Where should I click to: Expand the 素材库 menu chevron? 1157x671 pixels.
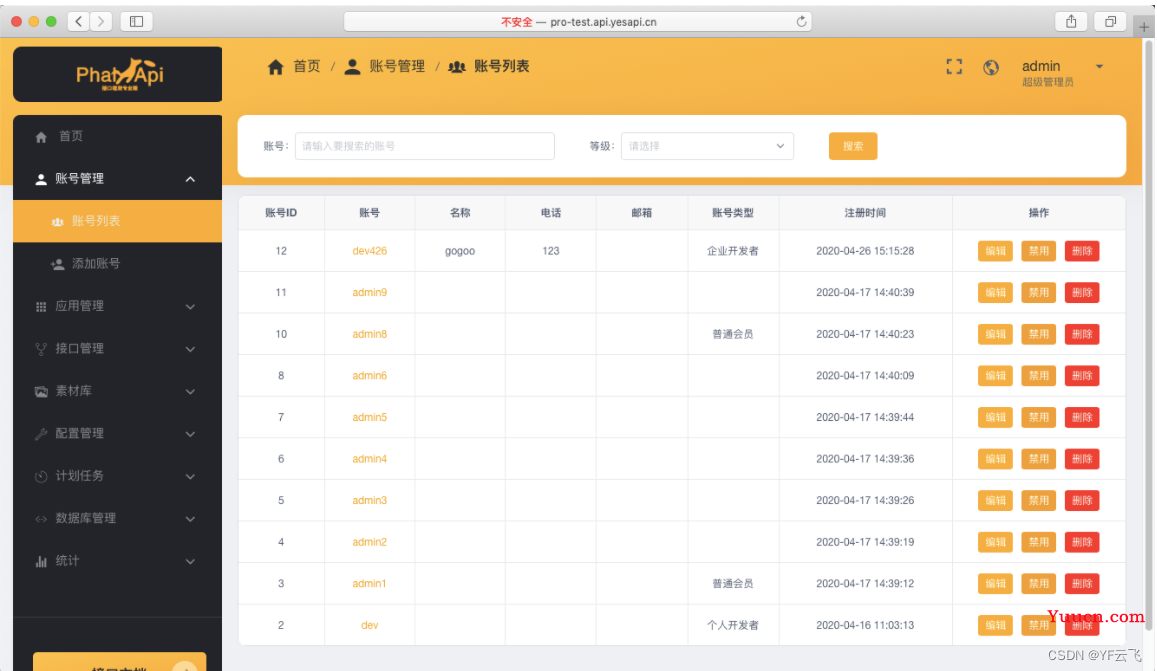190,391
